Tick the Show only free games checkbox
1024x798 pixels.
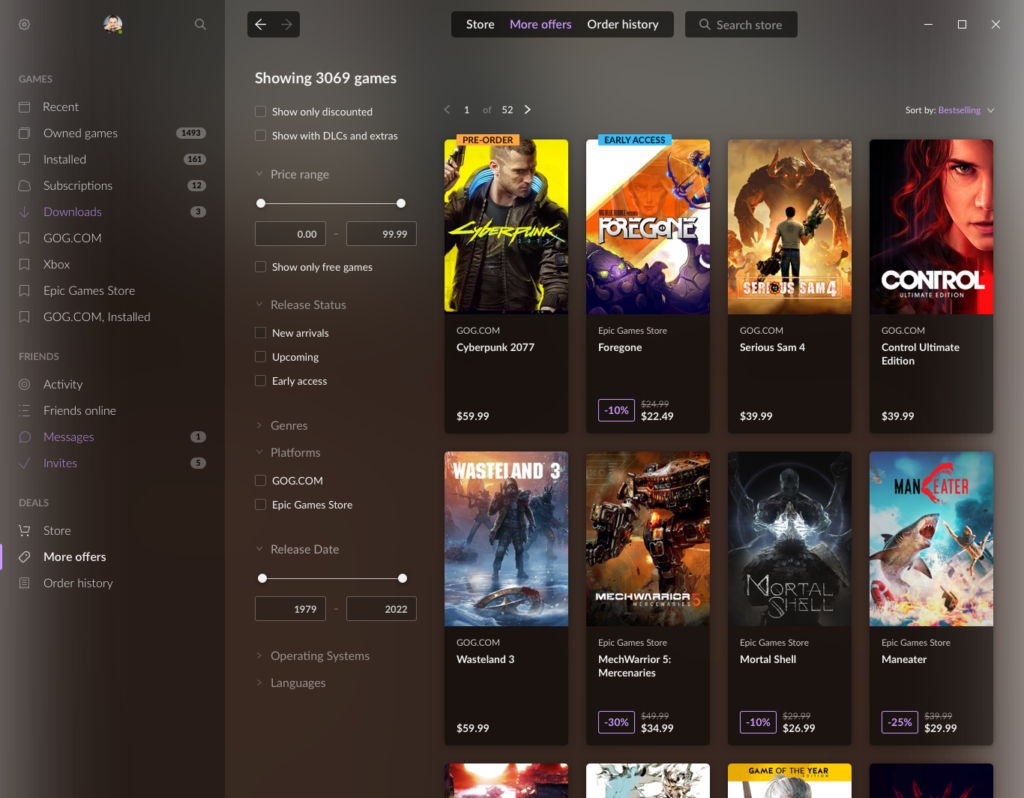261,267
